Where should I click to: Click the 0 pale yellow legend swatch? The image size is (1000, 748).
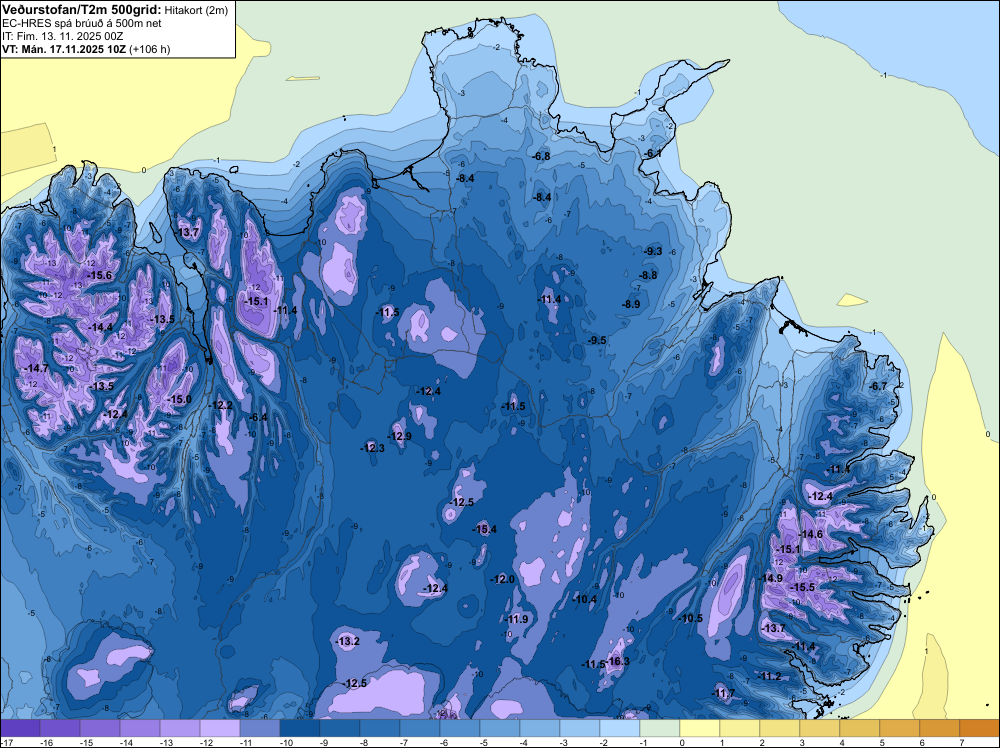700,728
